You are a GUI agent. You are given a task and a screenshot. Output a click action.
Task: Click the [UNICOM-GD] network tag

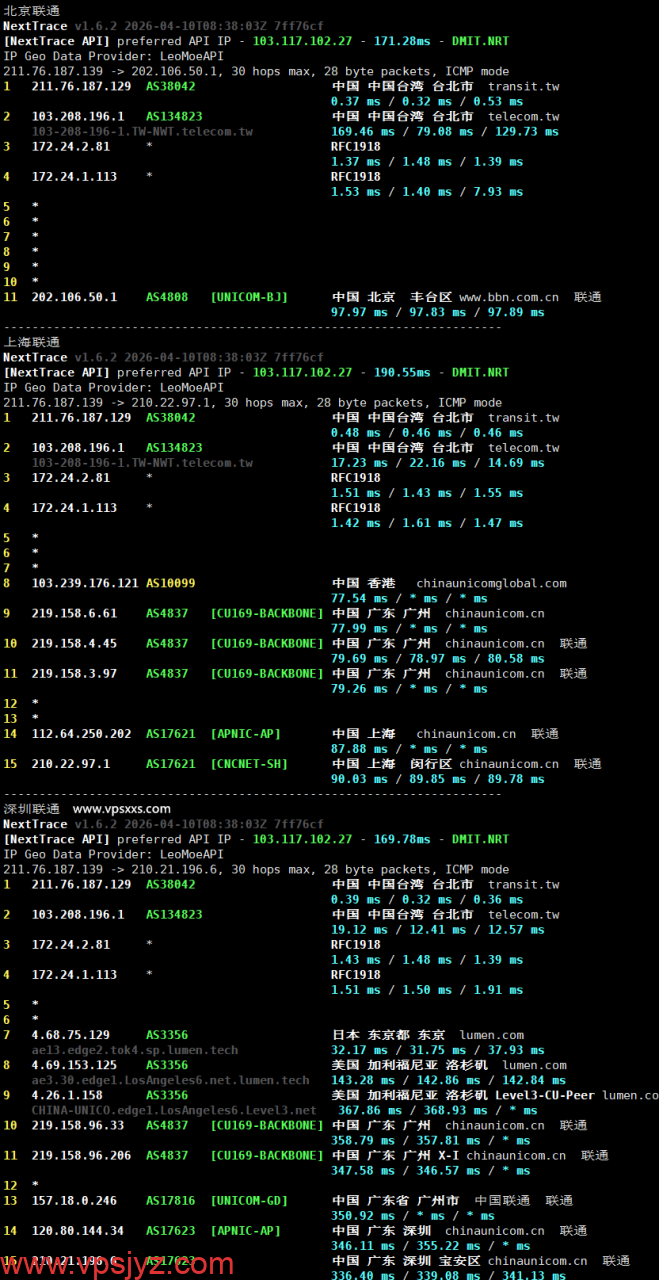[249, 1200]
